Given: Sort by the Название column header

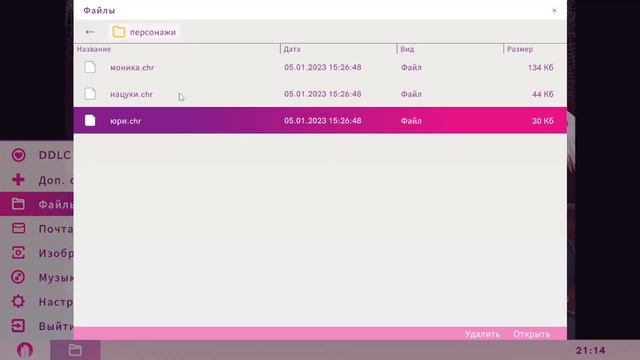Looking at the screenshot, I should tap(94, 49).
